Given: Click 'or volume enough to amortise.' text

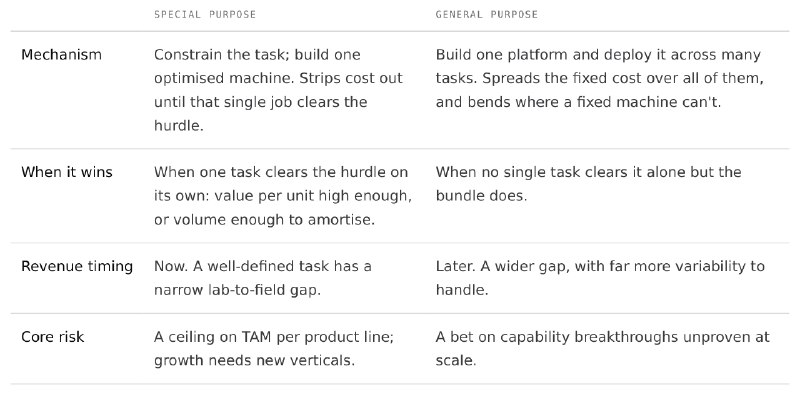Looking at the screenshot, I should (264, 220).
